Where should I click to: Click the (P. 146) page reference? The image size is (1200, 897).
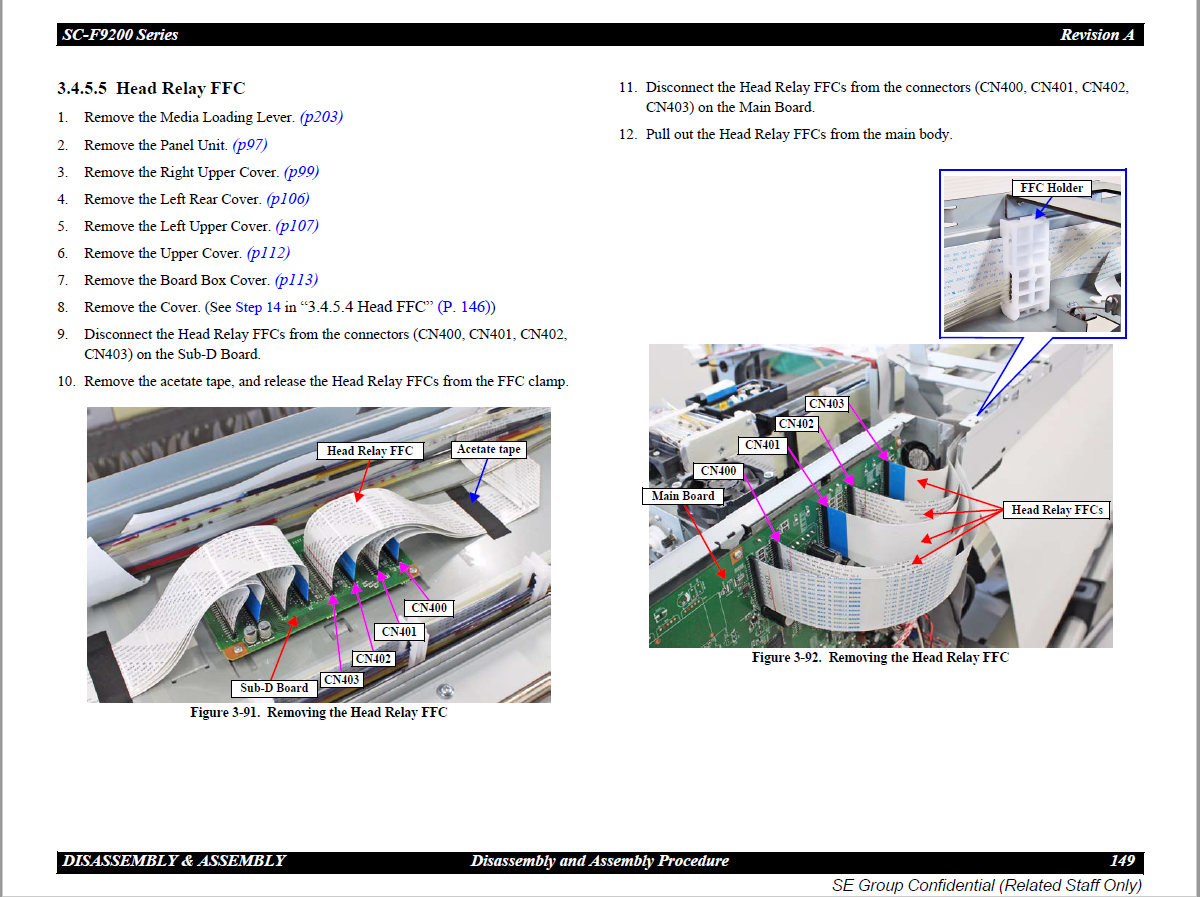466,307
